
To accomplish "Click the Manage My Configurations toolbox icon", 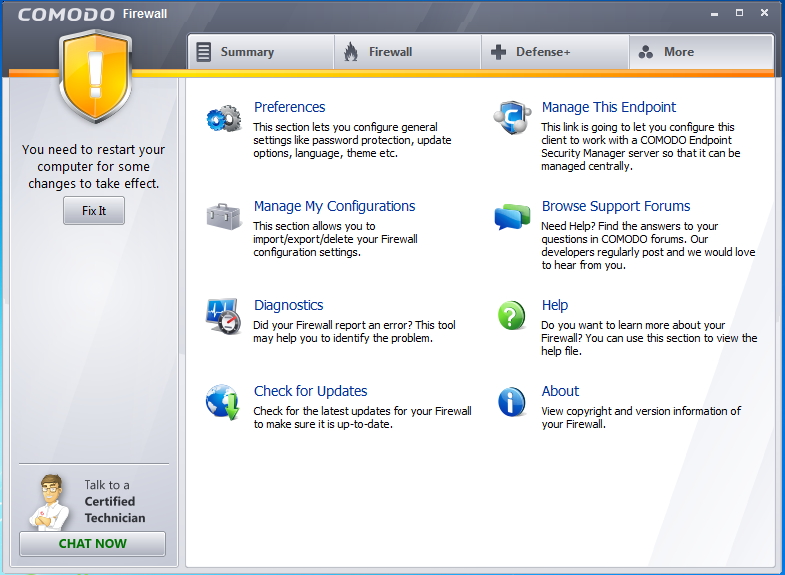I will point(224,217).
